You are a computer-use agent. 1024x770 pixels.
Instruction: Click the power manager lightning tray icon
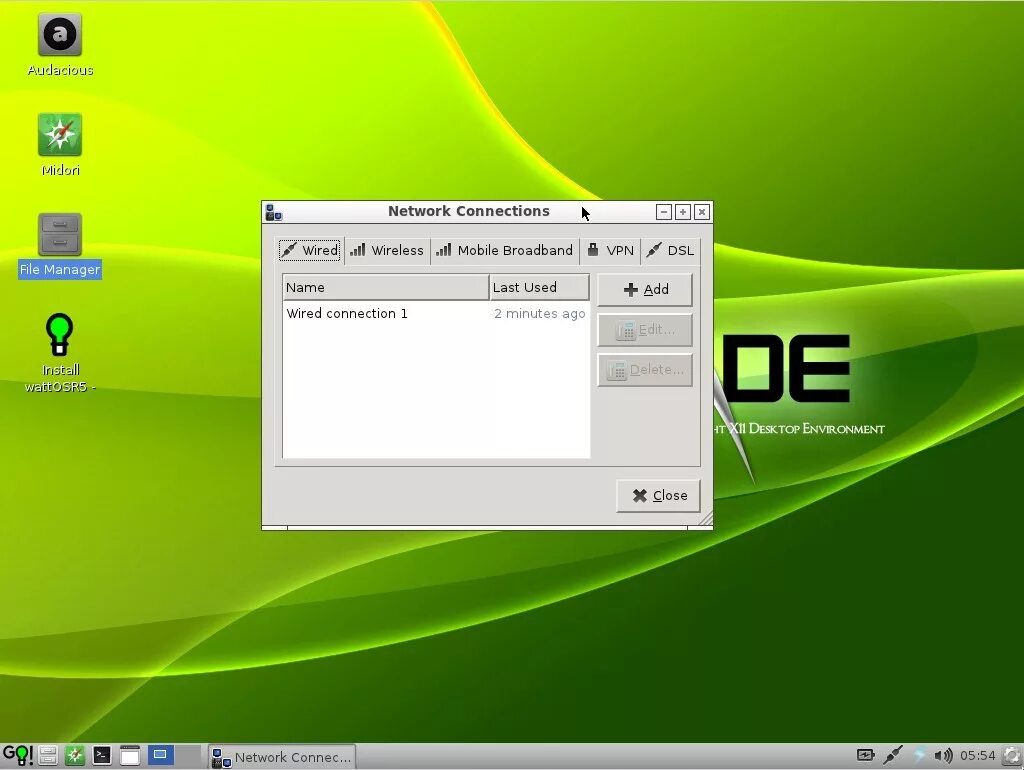coord(919,756)
